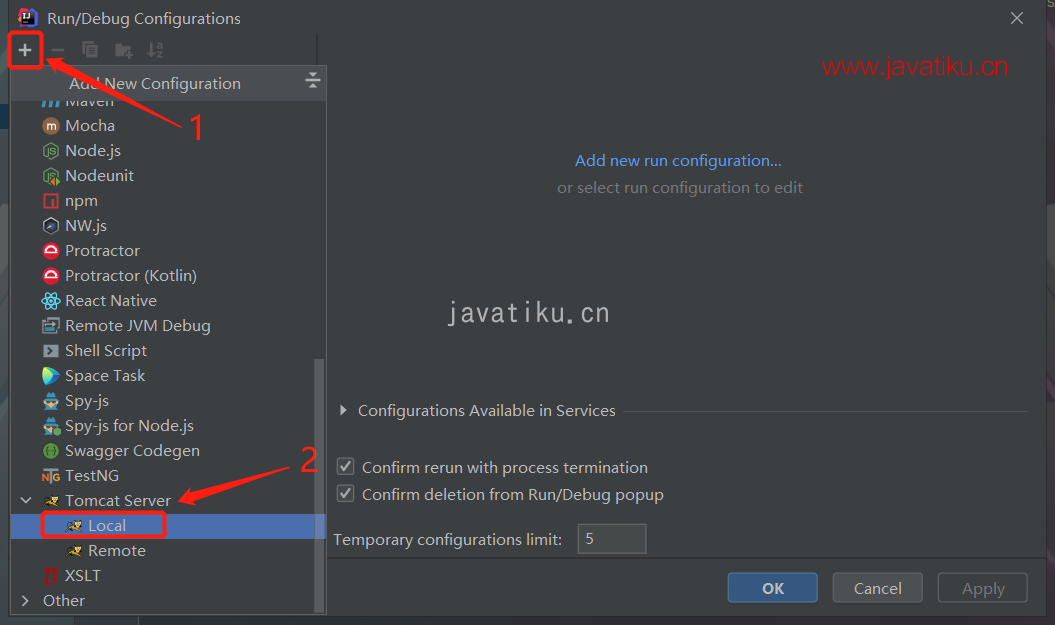This screenshot has width=1055, height=625.
Task: Click the Swagger Codegen icon
Action: [x=51, y=451]
